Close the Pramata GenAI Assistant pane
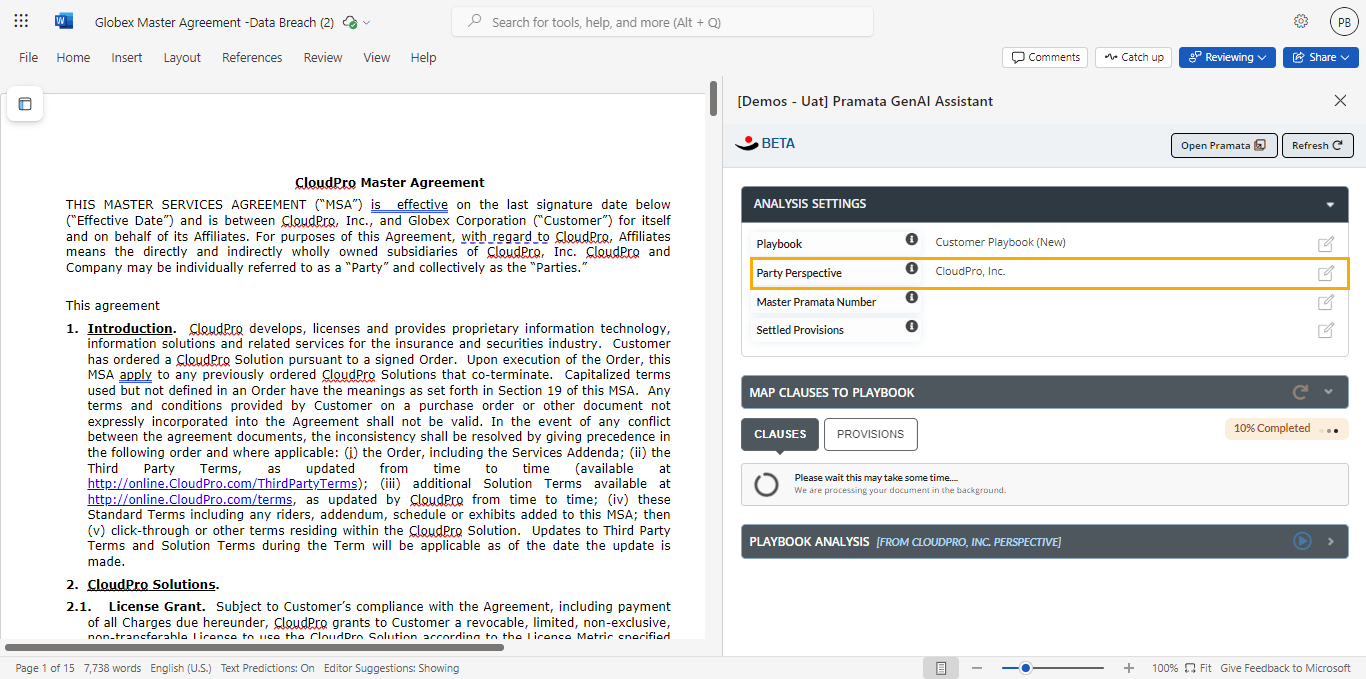Screen dimensions: 1366x679 tap(1340, 100)
